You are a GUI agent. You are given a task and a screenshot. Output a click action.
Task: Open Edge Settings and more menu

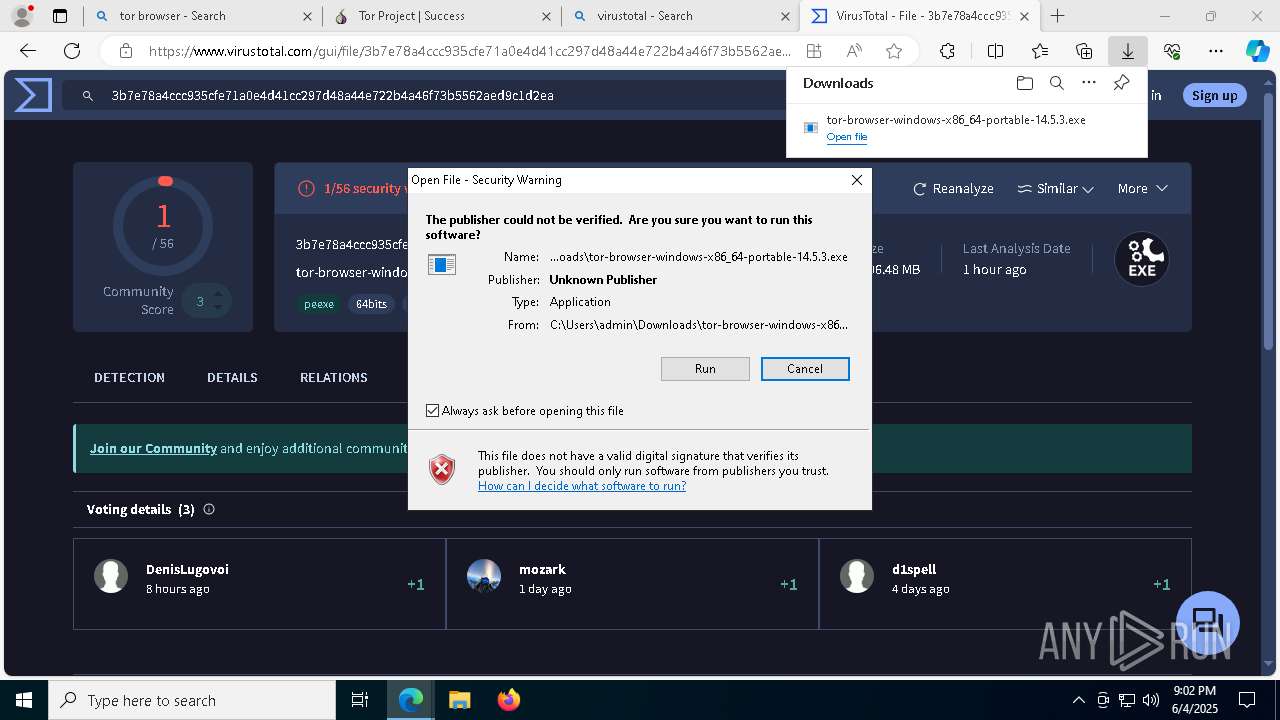click(1216, 51)
